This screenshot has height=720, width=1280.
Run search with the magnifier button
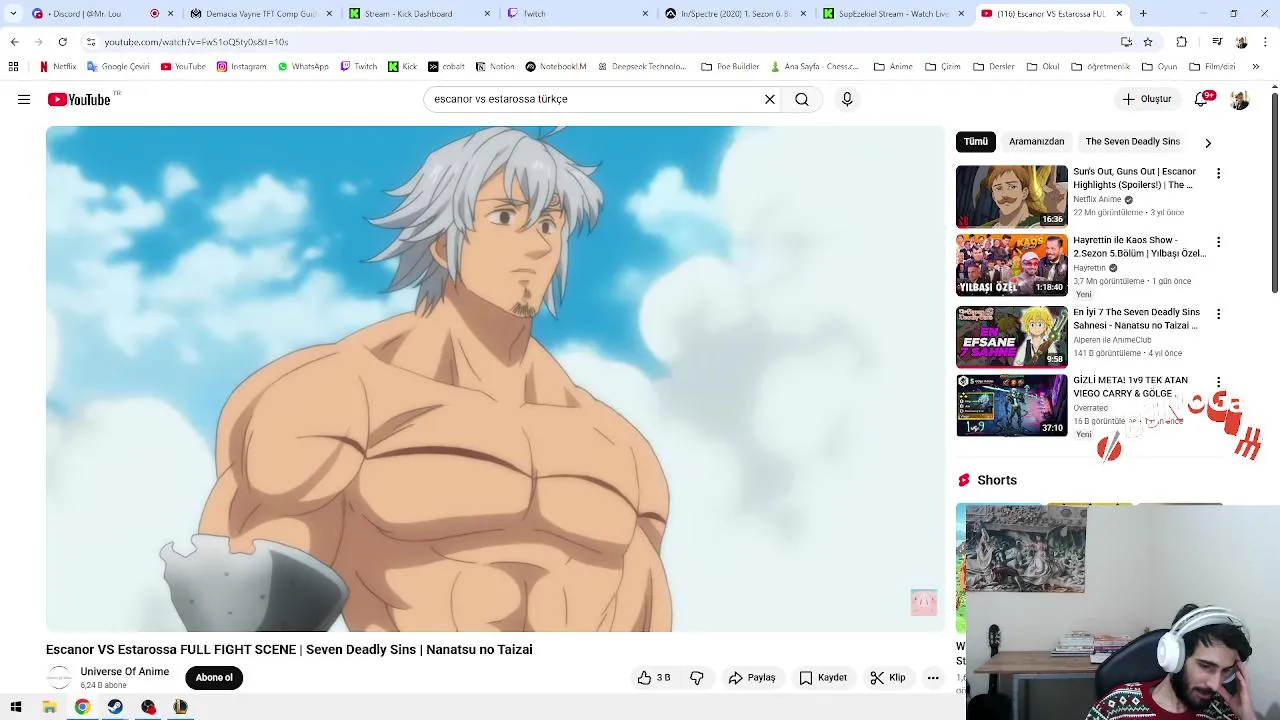pyautogui.click(x=802, y=99)
